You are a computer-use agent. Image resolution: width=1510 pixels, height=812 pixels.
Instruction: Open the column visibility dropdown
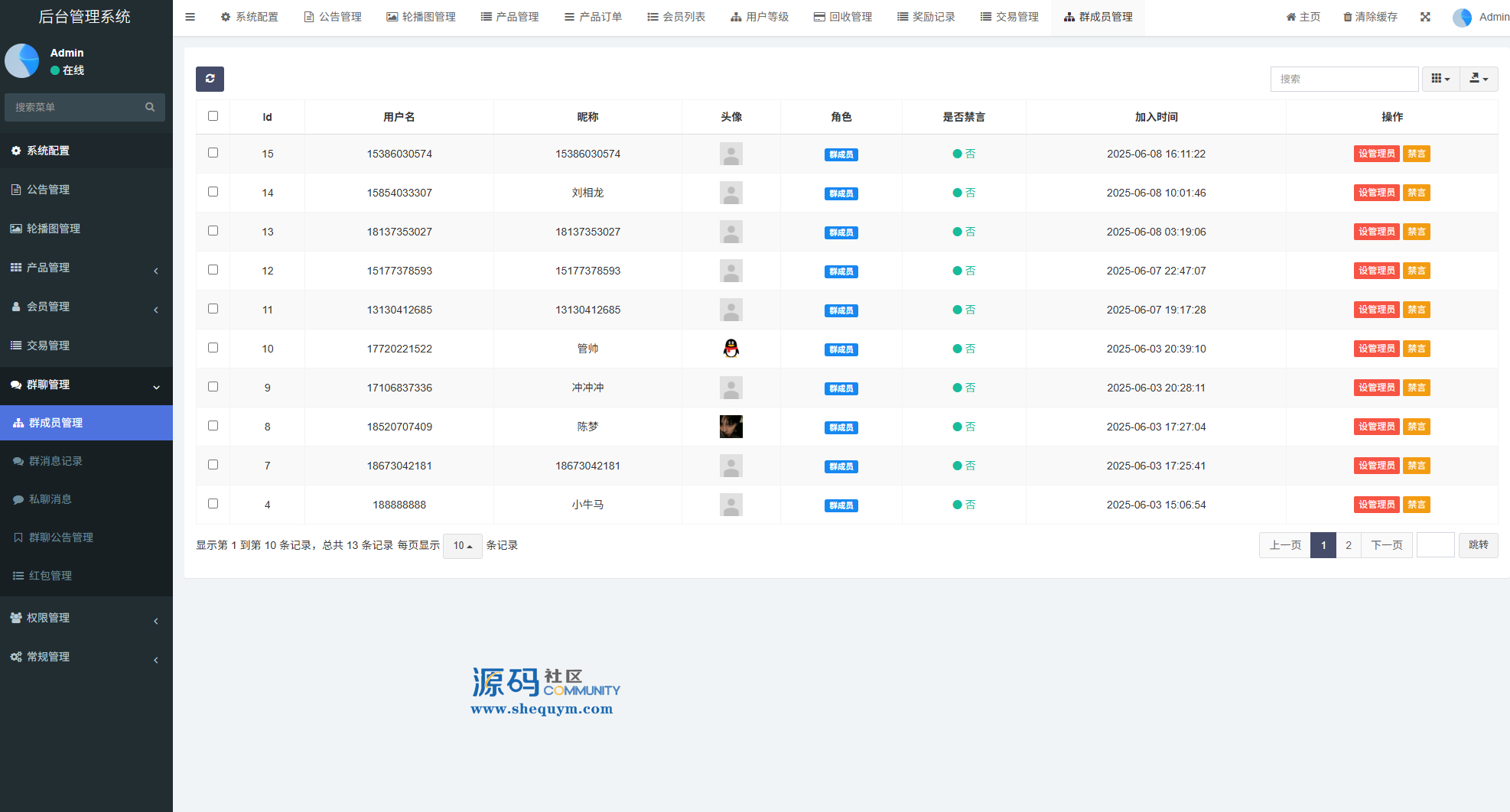point(1440,79)
